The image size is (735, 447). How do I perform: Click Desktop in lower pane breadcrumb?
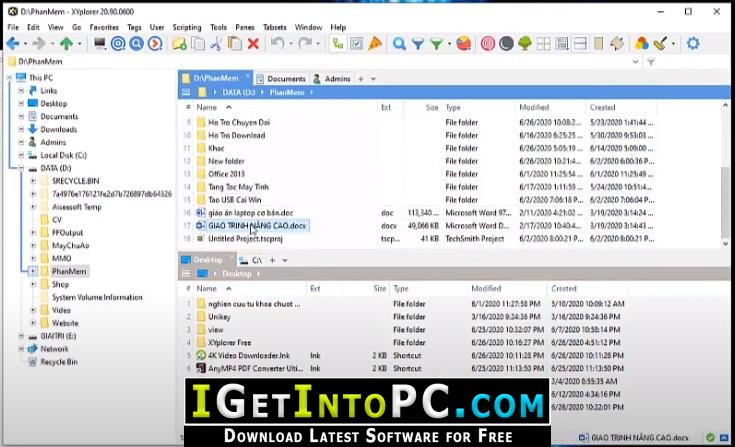[237, 274]
